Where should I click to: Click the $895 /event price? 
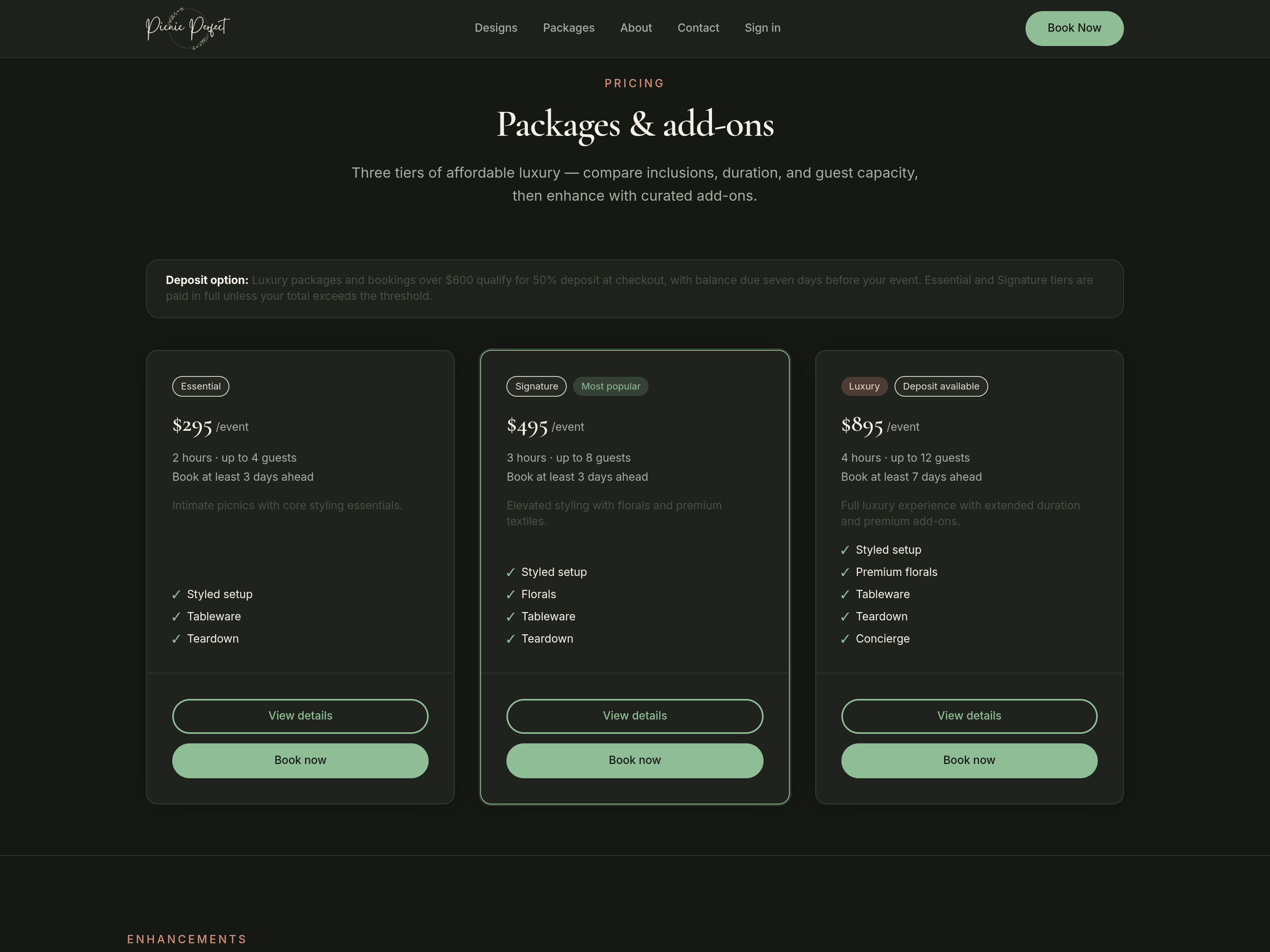tap(879, 426)
